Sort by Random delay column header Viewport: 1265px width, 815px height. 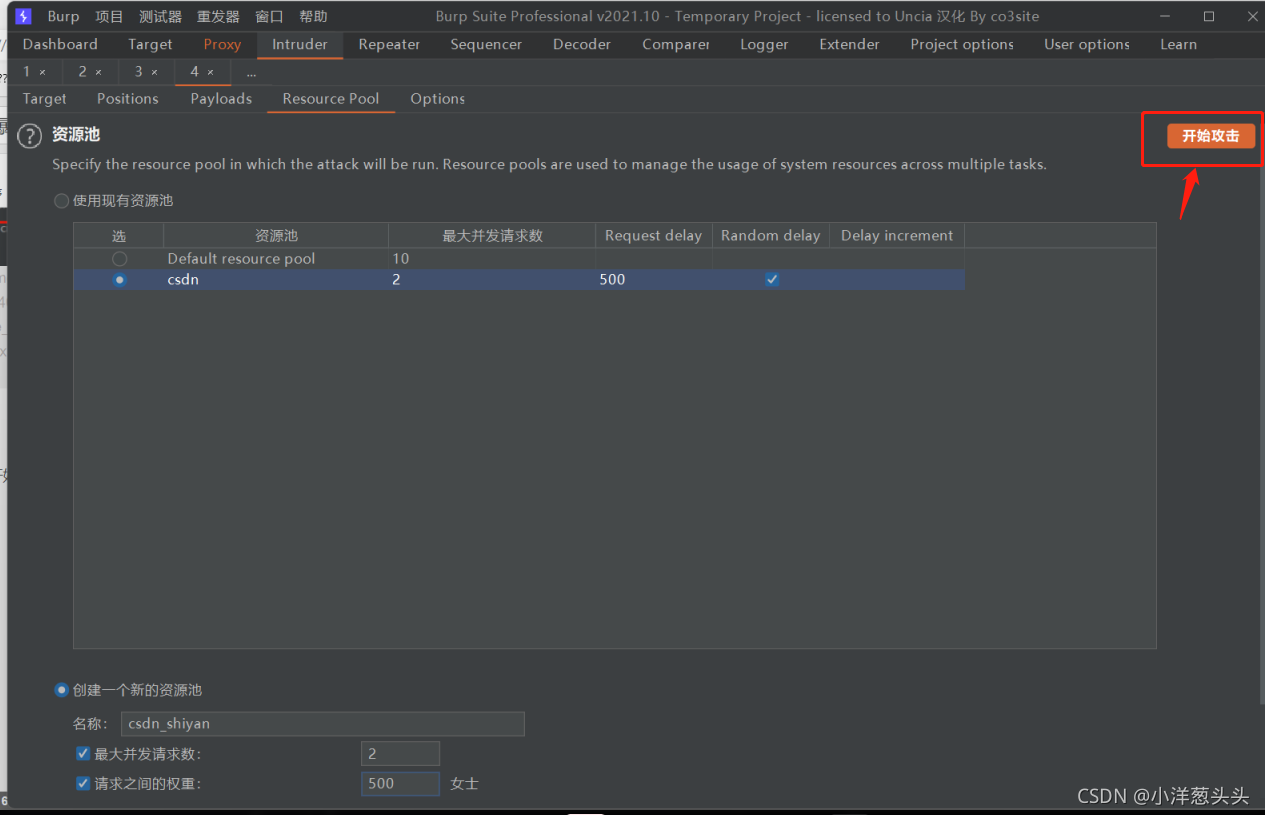[x=771, y=236]
